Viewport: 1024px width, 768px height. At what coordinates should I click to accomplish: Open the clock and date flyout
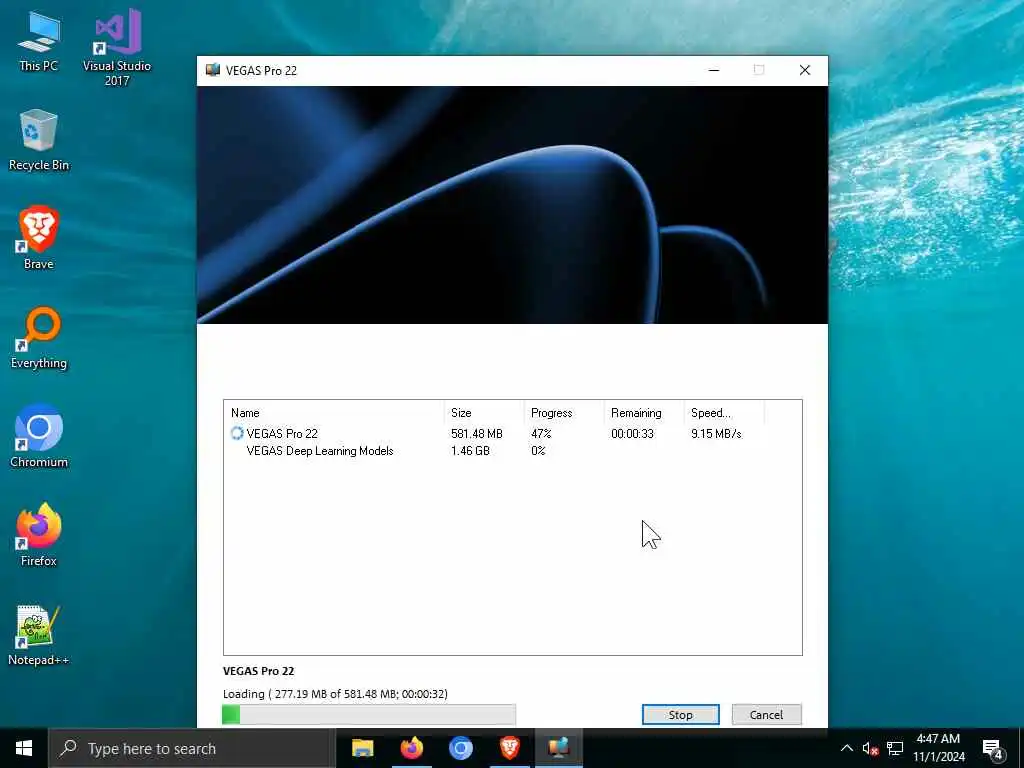coord(938,748)
